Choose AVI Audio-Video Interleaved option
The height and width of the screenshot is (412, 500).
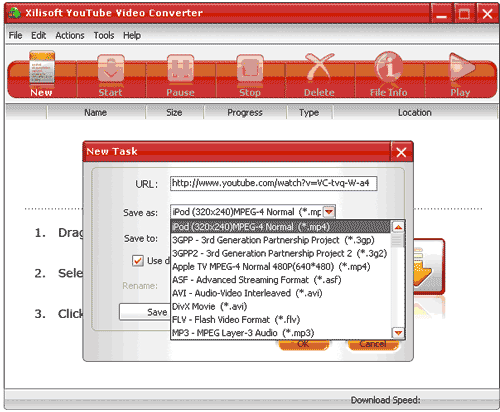pyautogui.click(x=280, y=293)
